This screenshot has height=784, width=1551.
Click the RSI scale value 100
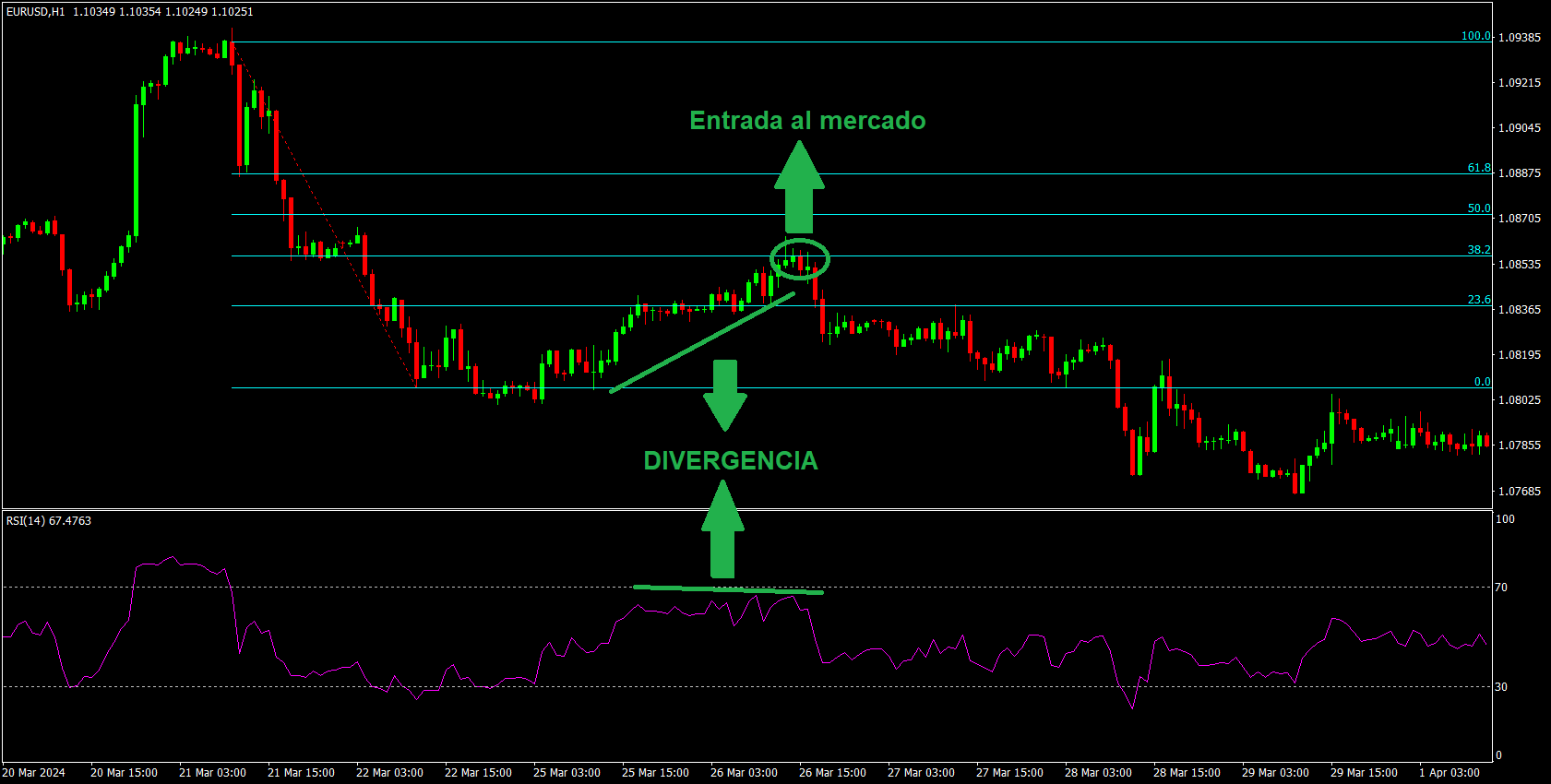pyautogui.click(x=1505, y=519)
